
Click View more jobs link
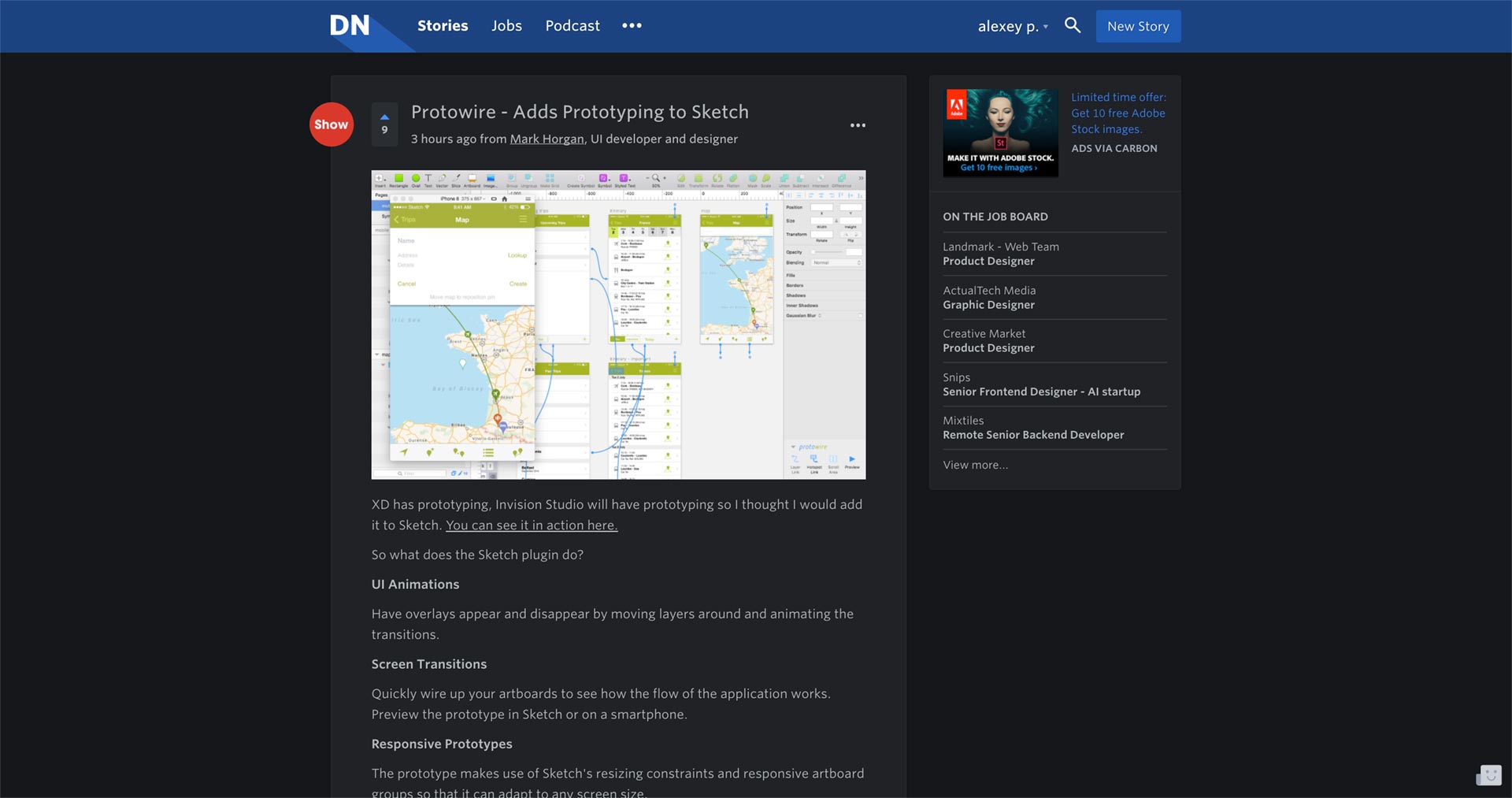[975, 465]
